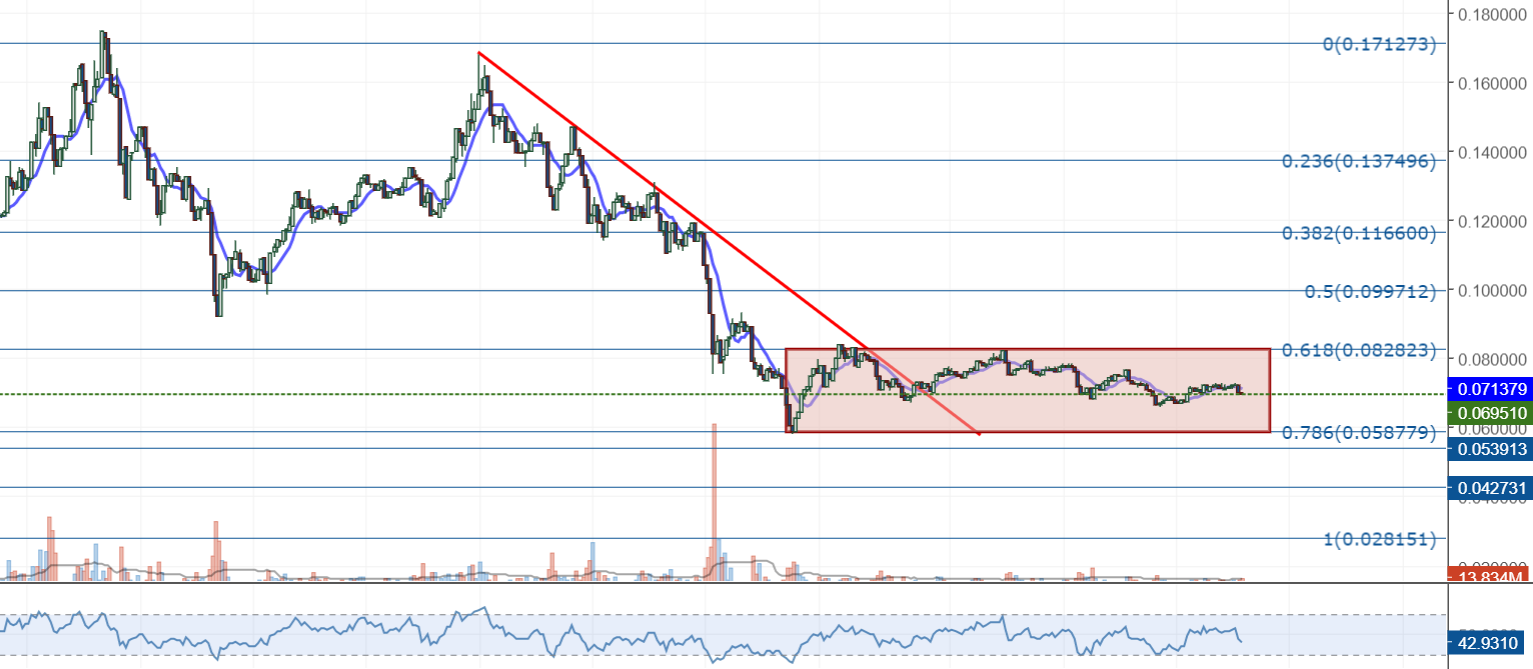Click the green 0.069510 current price tag
Image resolution: width=1533 pixels, height=669 pixels.
point(1489,412)
